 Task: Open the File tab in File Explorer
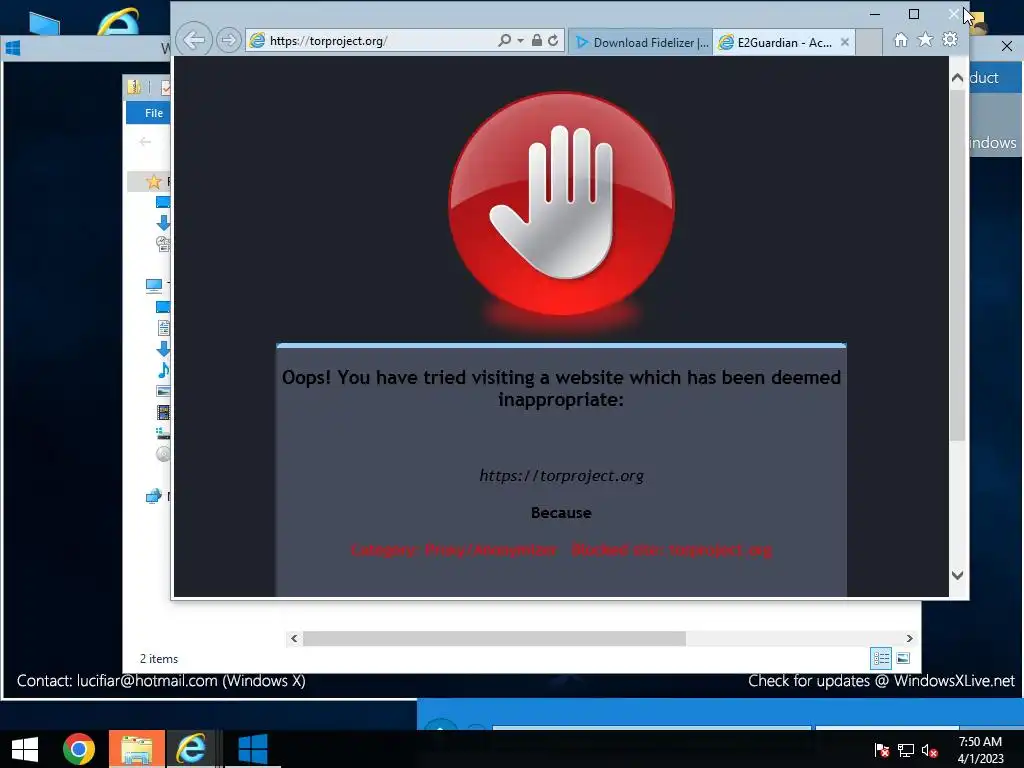150,113
